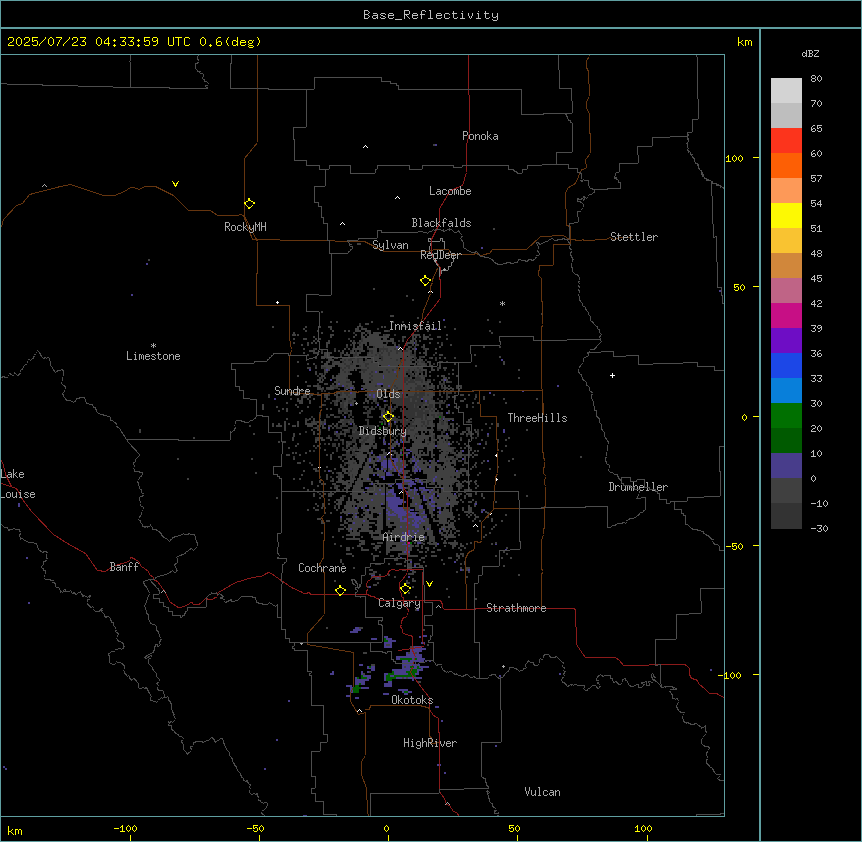
Task: Click the -100 label on bottom axis
Action: 125,828
